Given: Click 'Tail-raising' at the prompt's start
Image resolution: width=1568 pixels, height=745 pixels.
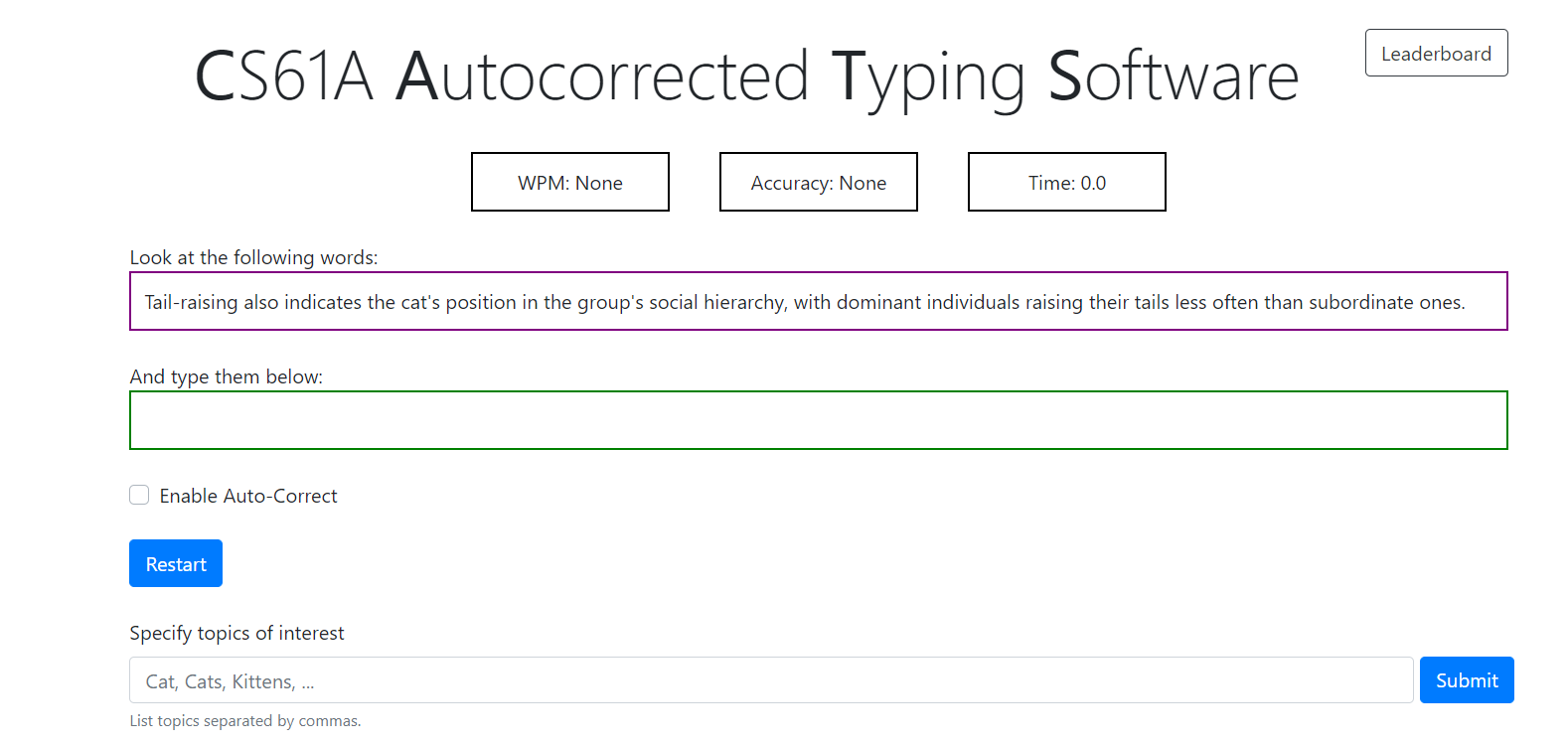Looking at the screenshot, I should [x=191, y=302].
